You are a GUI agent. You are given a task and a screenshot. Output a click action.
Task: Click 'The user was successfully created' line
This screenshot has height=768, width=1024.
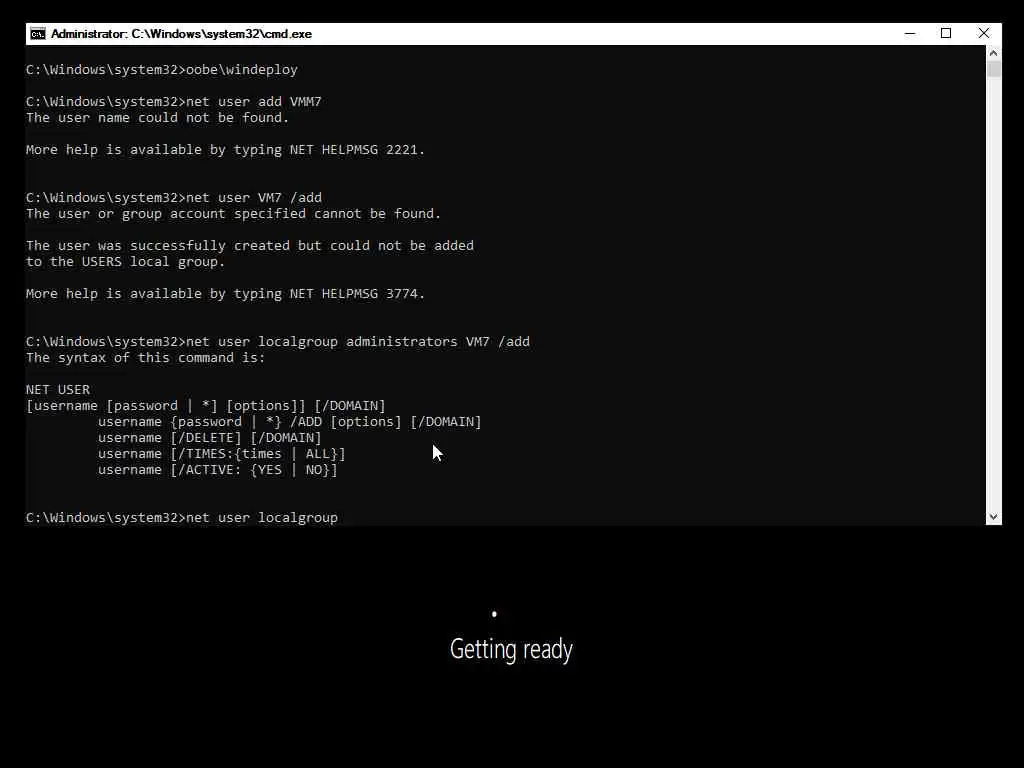click(249, 246)
